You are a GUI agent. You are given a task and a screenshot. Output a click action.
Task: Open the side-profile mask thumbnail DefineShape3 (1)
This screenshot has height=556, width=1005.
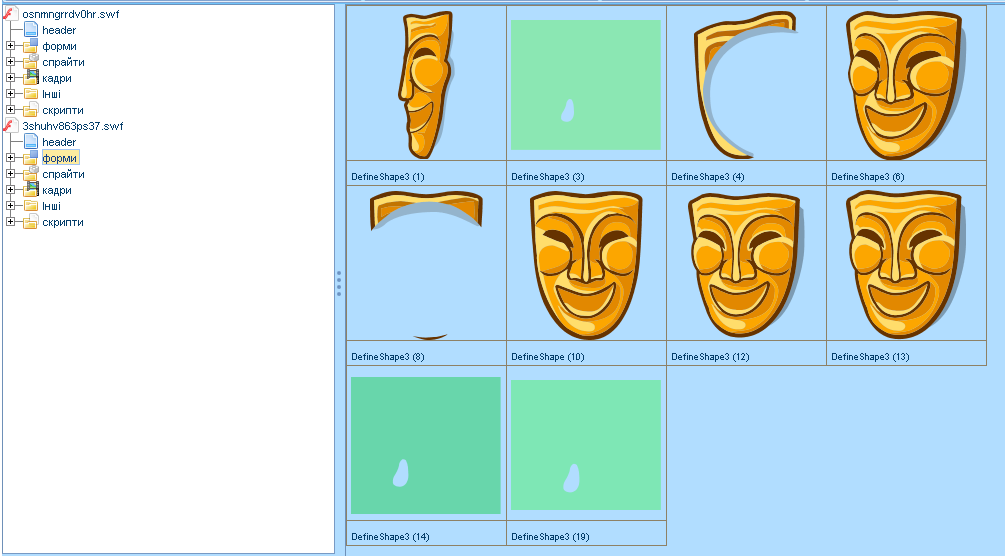tap(426, 84)
